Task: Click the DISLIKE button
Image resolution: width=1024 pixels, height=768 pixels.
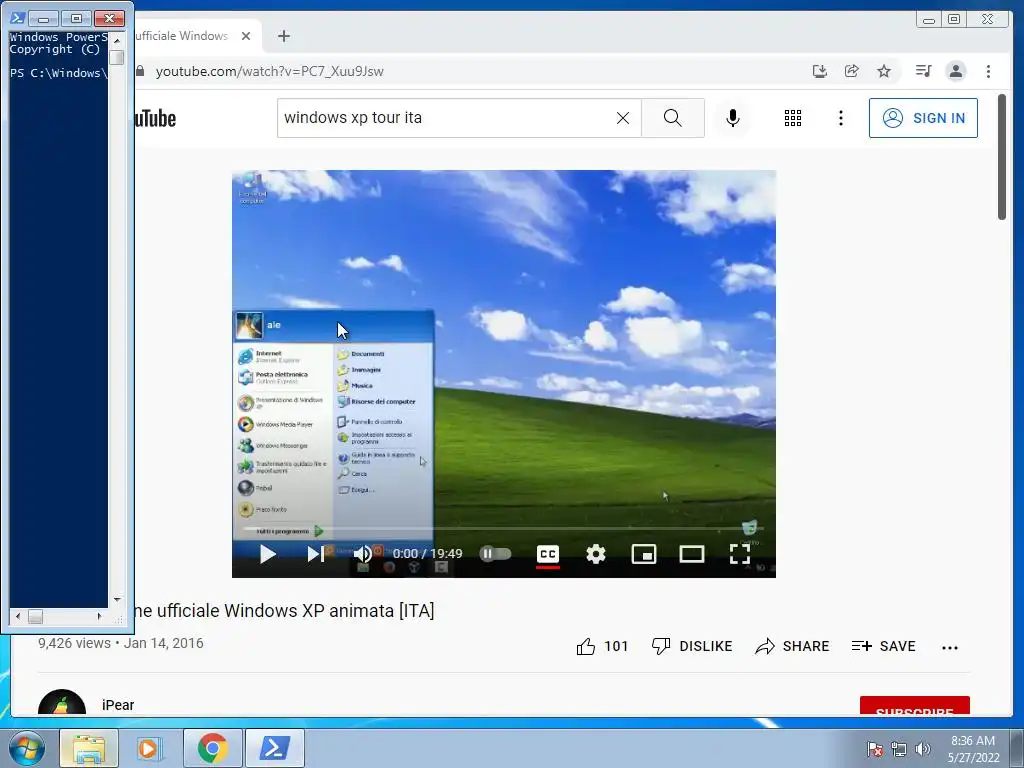Action: pos(692,646)
